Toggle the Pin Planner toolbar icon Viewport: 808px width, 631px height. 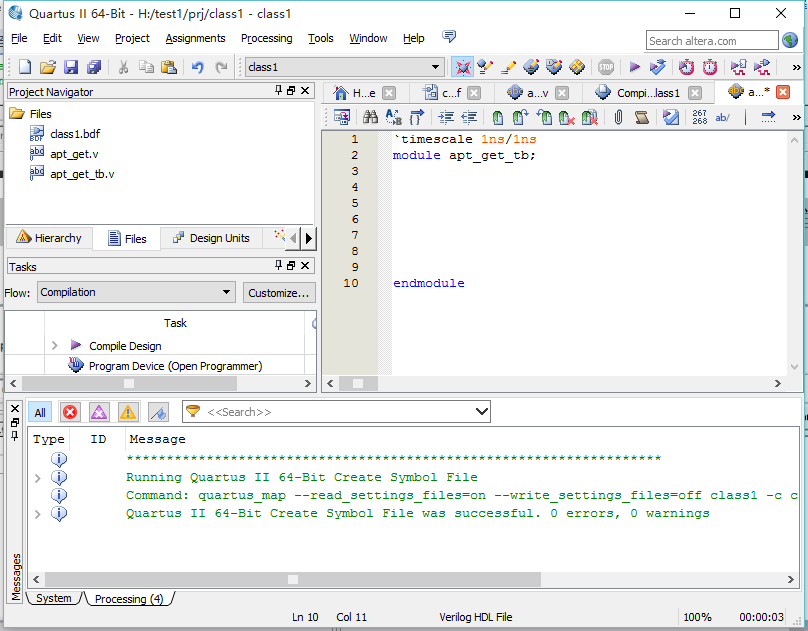pos(462,67)
